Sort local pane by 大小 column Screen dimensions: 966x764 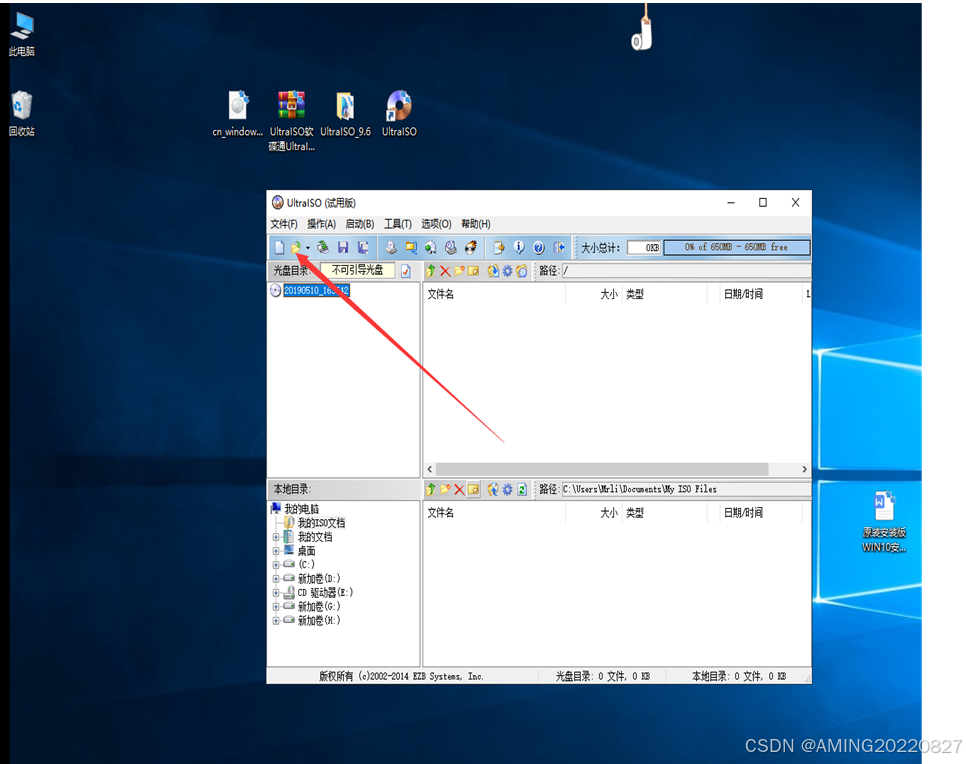click(593, 513)
